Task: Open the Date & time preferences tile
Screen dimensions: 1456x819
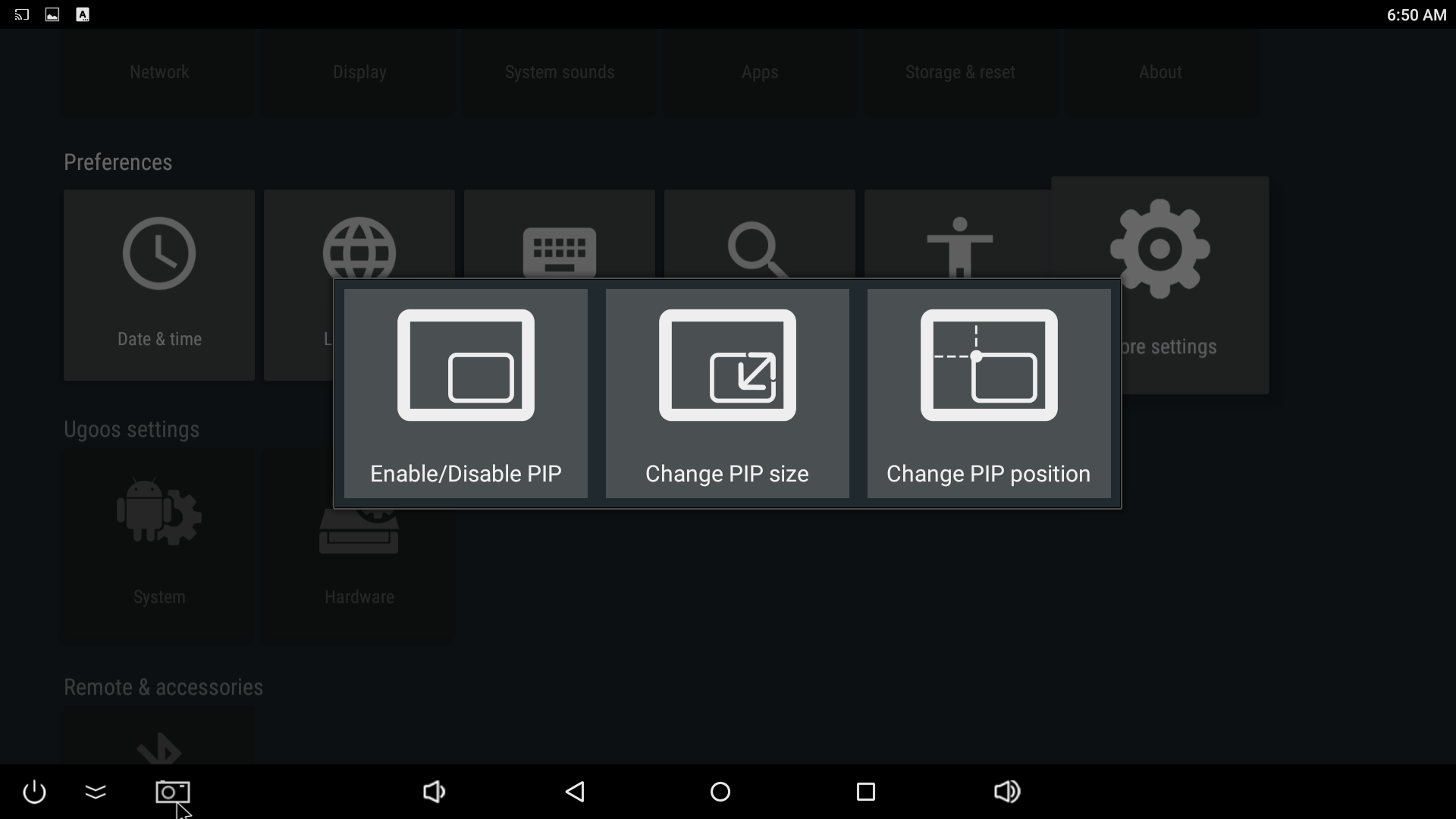Action: pyautogui.click(x=159, y=285)
